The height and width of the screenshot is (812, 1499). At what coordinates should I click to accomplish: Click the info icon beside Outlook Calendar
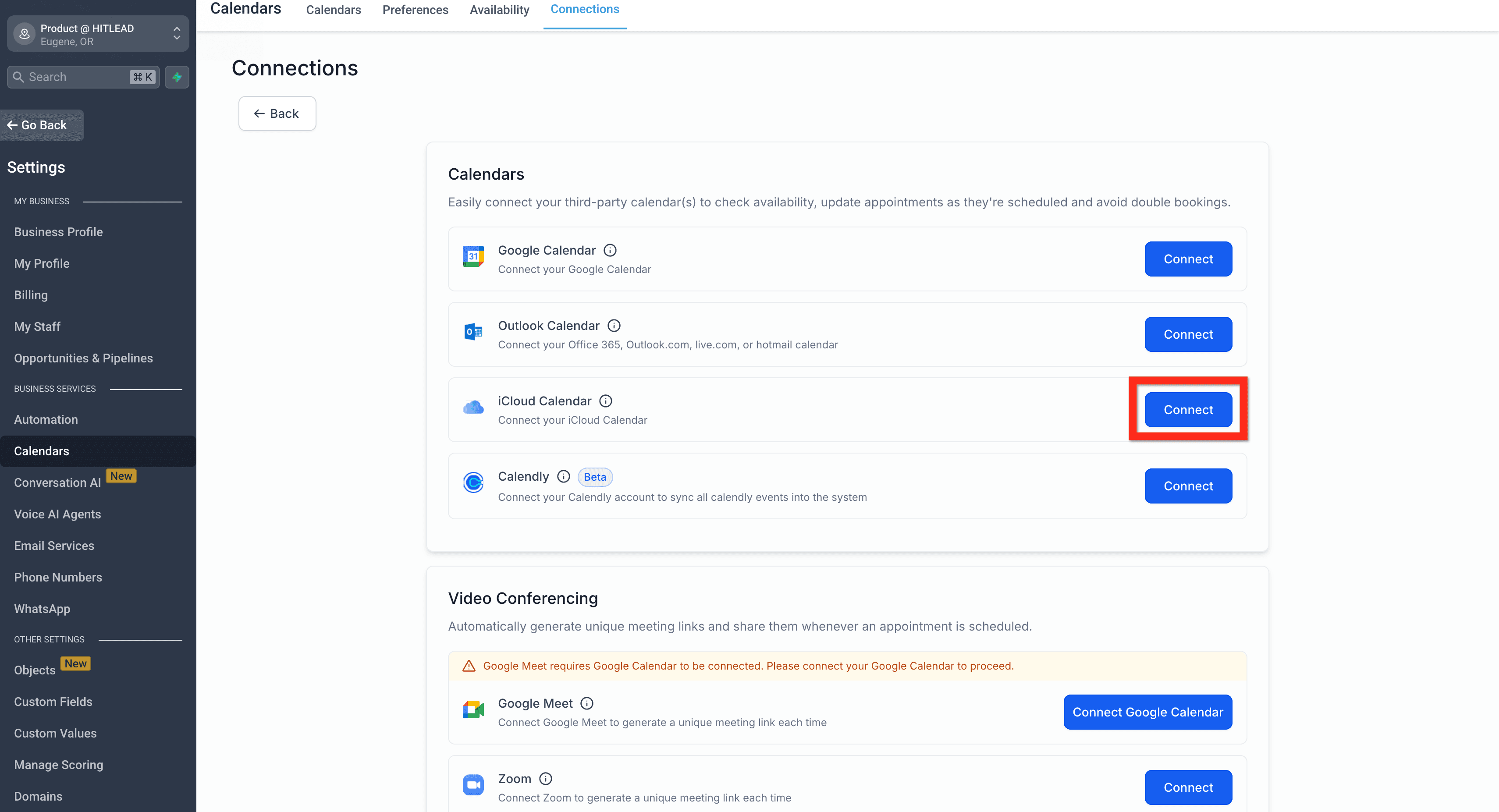point(614,326)
